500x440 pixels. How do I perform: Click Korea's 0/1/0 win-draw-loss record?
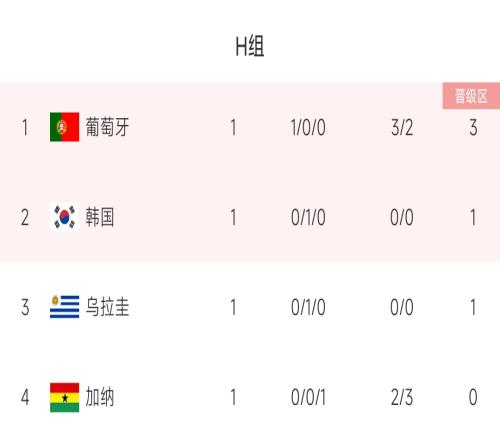[x=308, y=218]
